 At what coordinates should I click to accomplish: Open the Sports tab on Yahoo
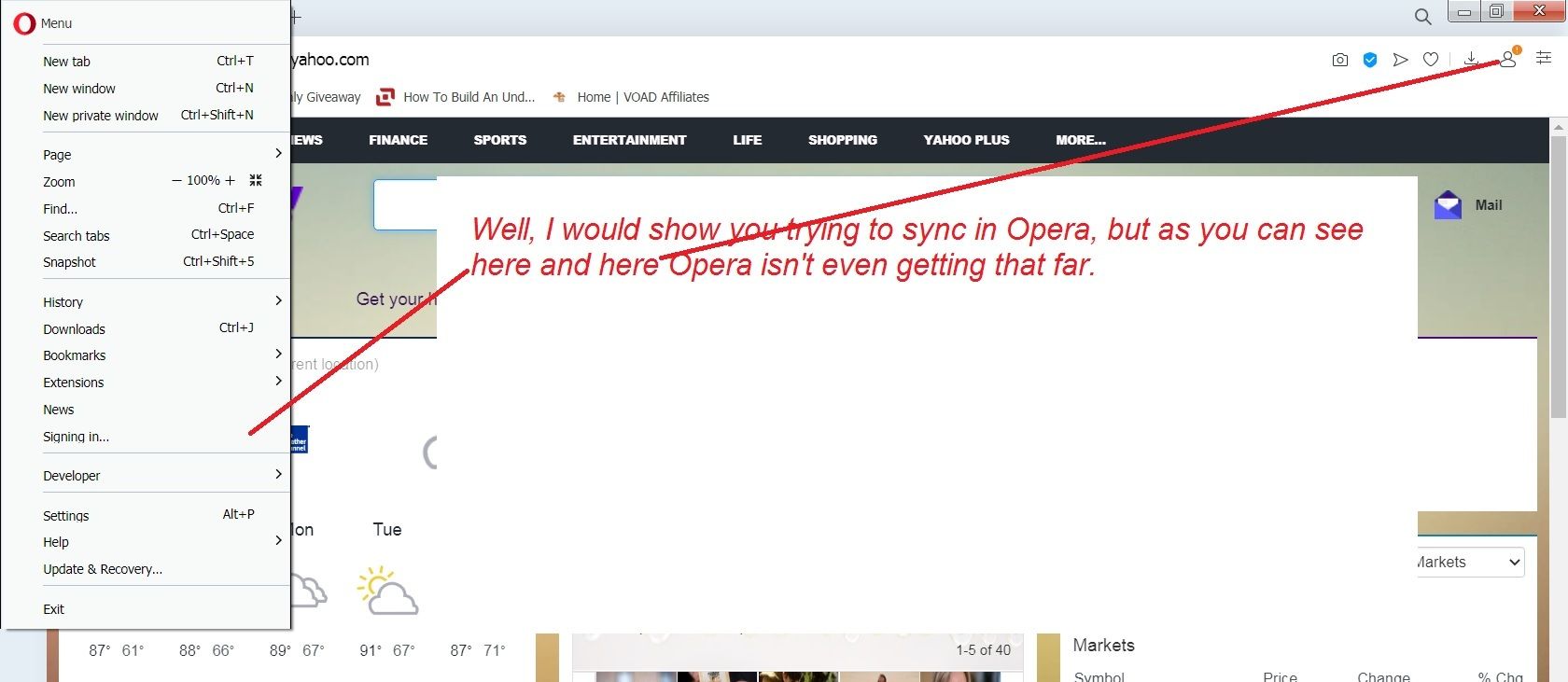tap(499, 140)
